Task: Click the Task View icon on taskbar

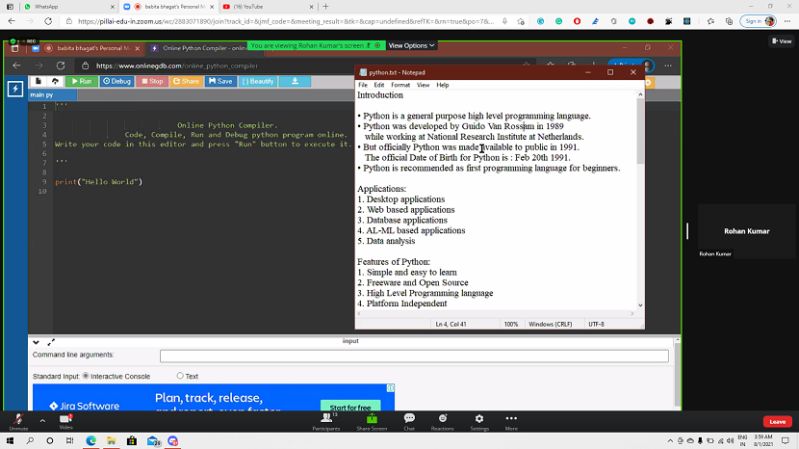Action: (x=69, y=441)
